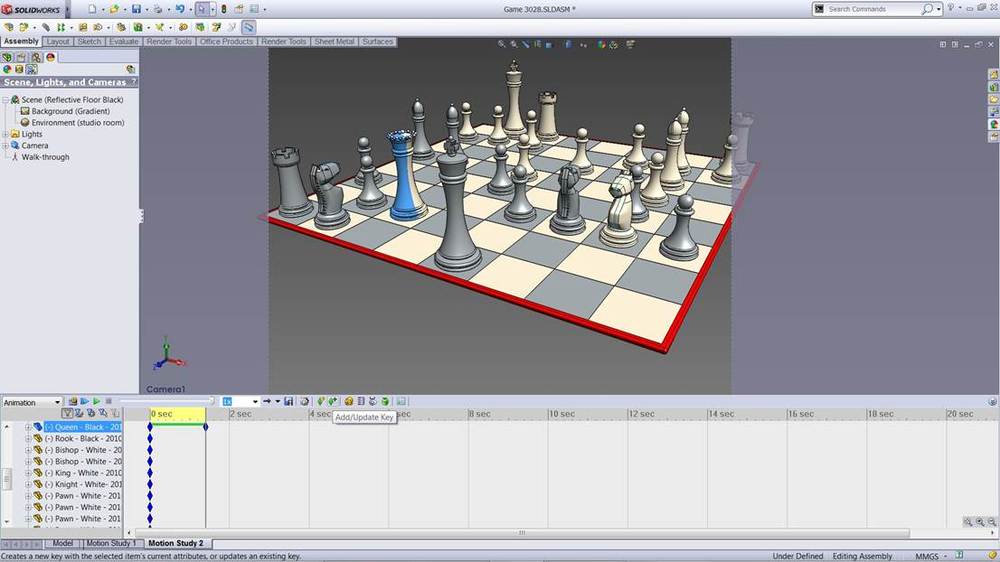Screen dimensions: 1000x562
Task: Open the Motion Study 1 tab
Action: [110, 543]
